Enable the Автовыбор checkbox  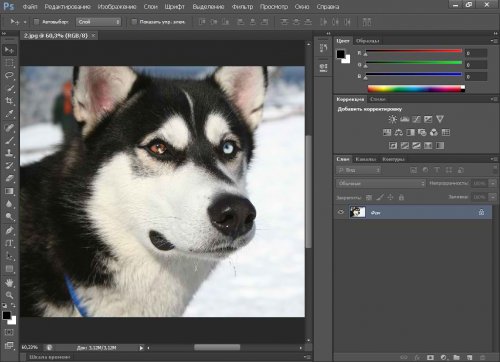pyautogui.click(x=36, y=22)
